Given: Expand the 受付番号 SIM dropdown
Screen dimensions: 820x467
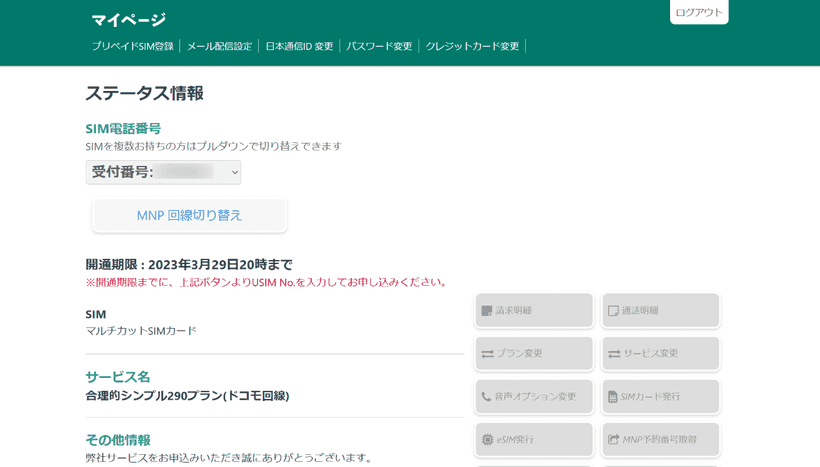Looking at the screenshot, I should coord(163,172).
